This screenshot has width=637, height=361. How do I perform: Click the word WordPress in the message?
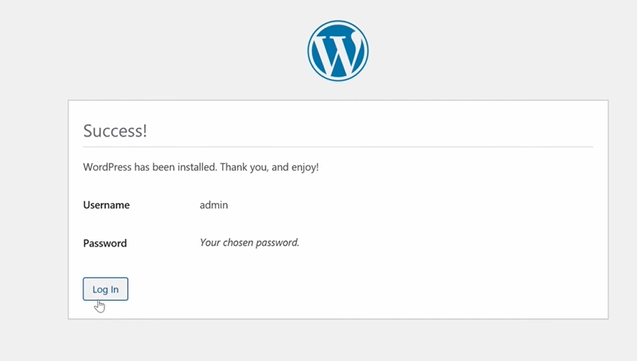[x=107, y=167]
